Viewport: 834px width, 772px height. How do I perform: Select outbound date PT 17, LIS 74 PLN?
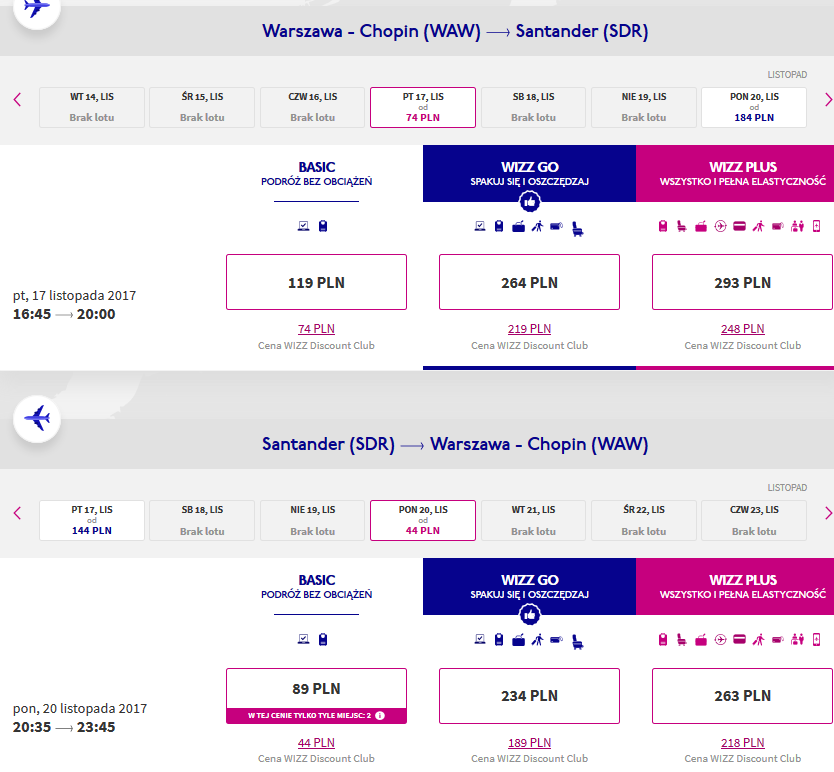point(423,107)
